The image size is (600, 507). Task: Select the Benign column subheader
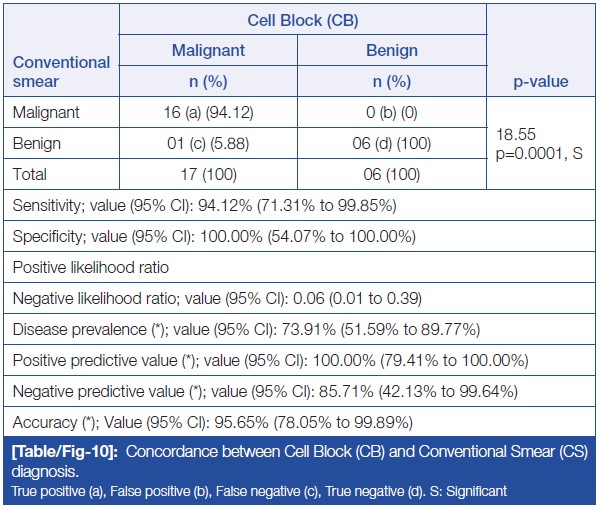[393, 50]
